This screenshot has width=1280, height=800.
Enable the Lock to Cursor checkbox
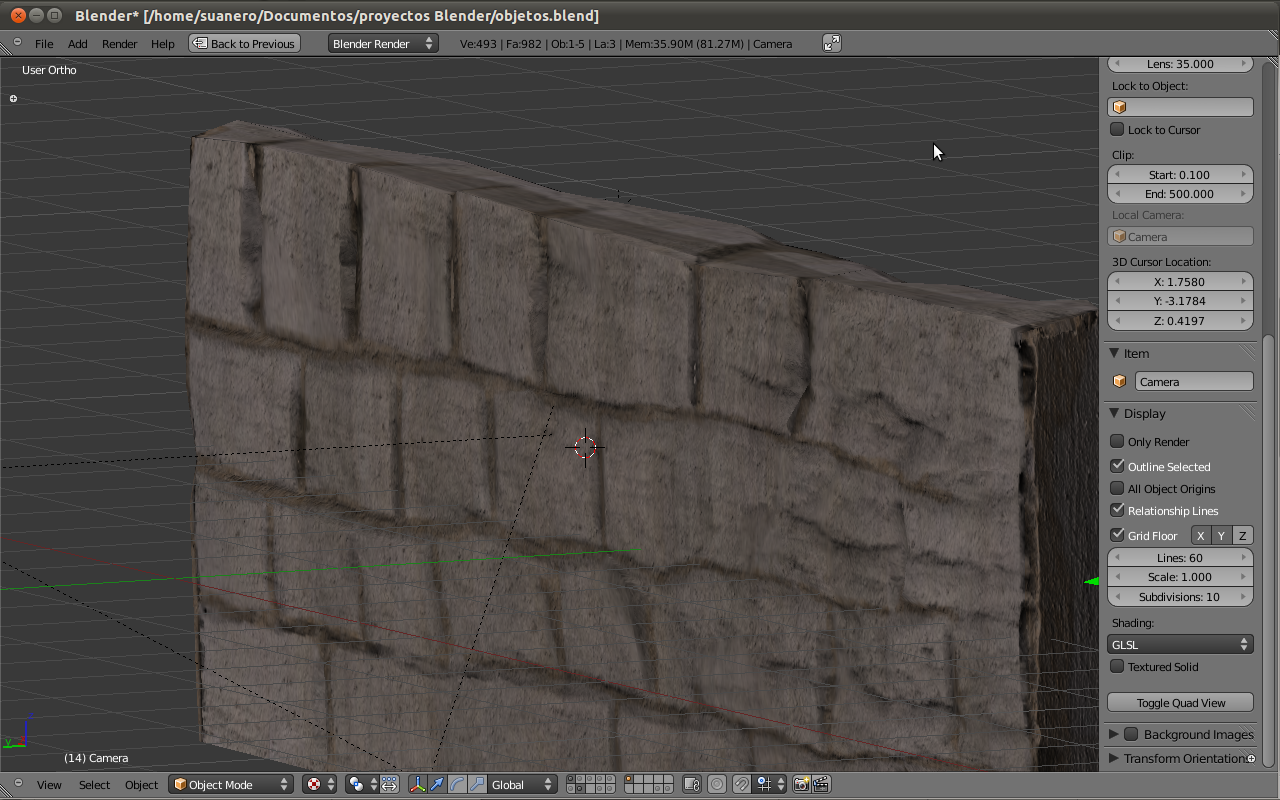[x=1118, y=129]
